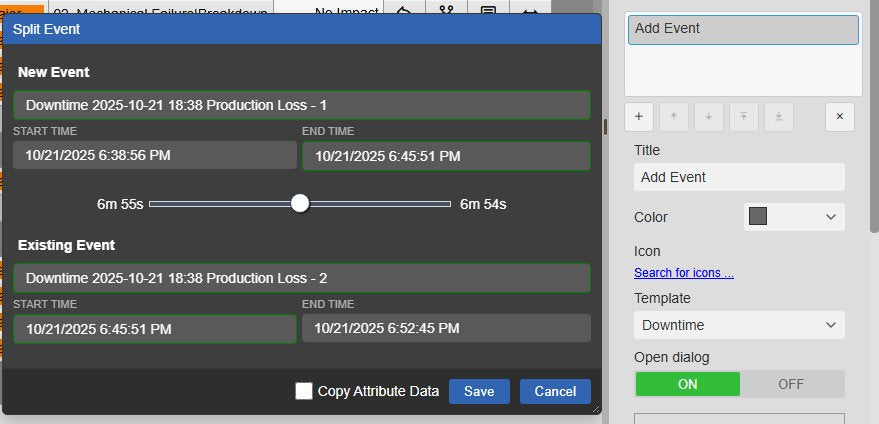Click the Split Event dialog title bar

click(302, 29)
